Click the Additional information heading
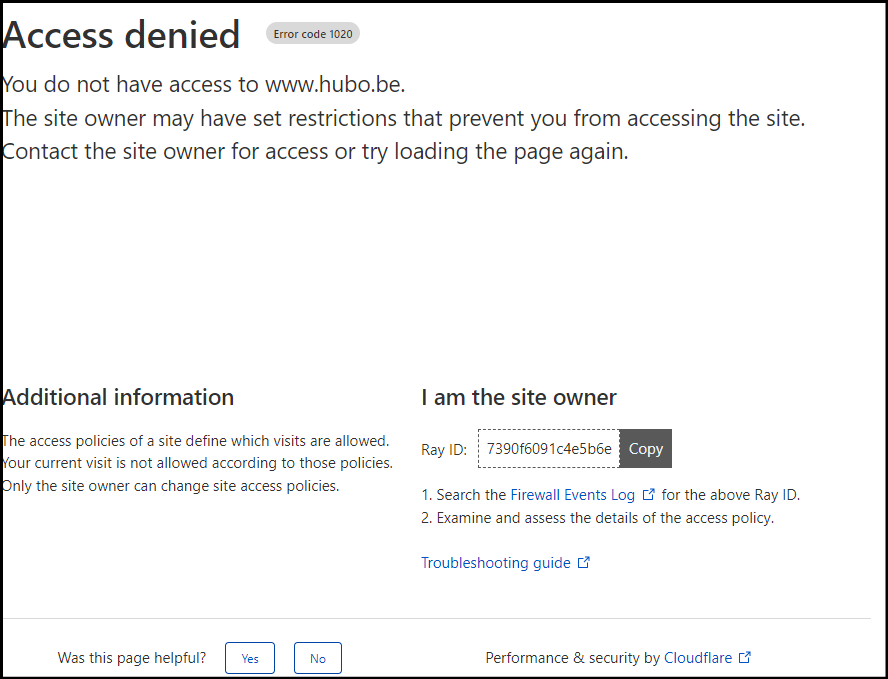This screenshot has height=679, width=888. [x=118, y=397]
